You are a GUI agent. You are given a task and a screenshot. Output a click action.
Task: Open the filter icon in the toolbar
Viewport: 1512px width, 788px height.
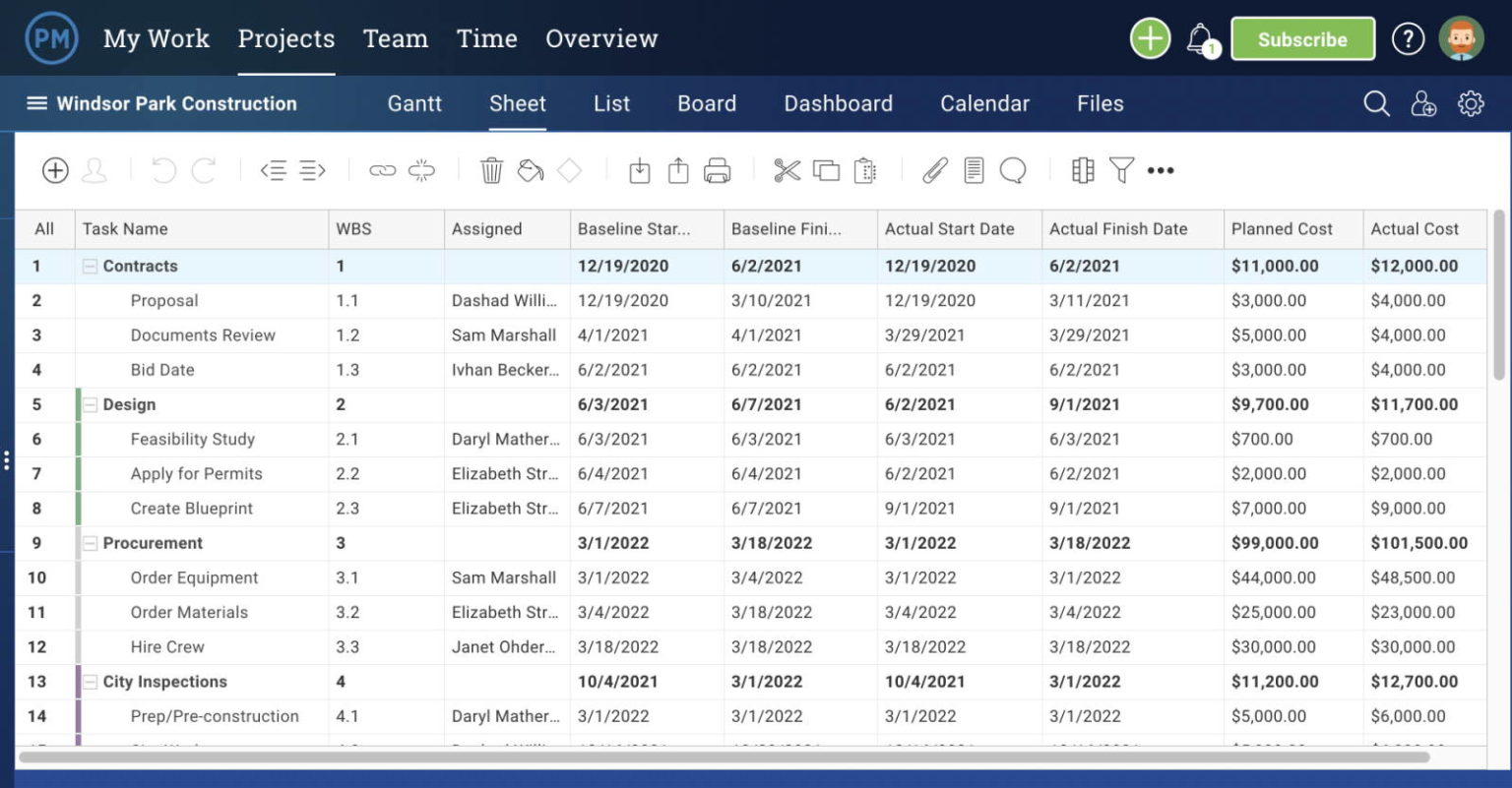coord(1122,169)
